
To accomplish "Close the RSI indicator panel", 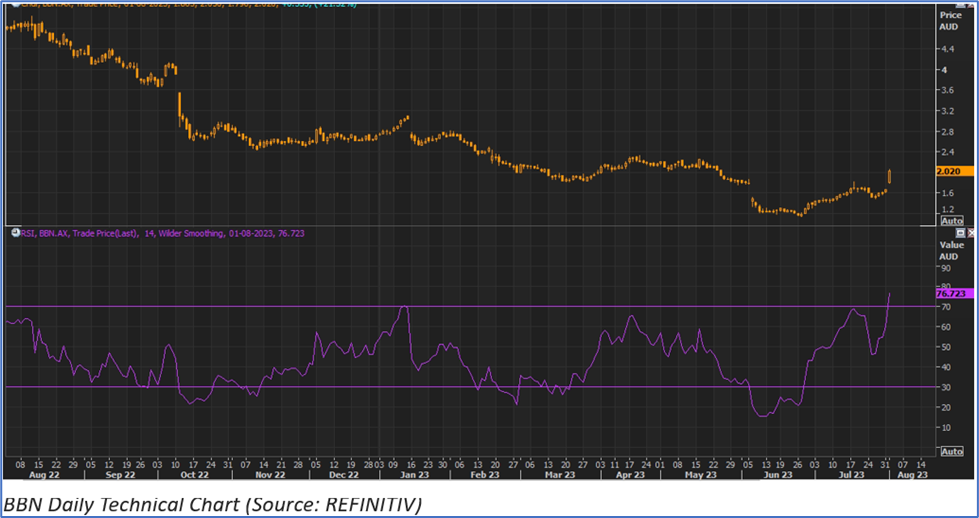I will tap(971, 232).
